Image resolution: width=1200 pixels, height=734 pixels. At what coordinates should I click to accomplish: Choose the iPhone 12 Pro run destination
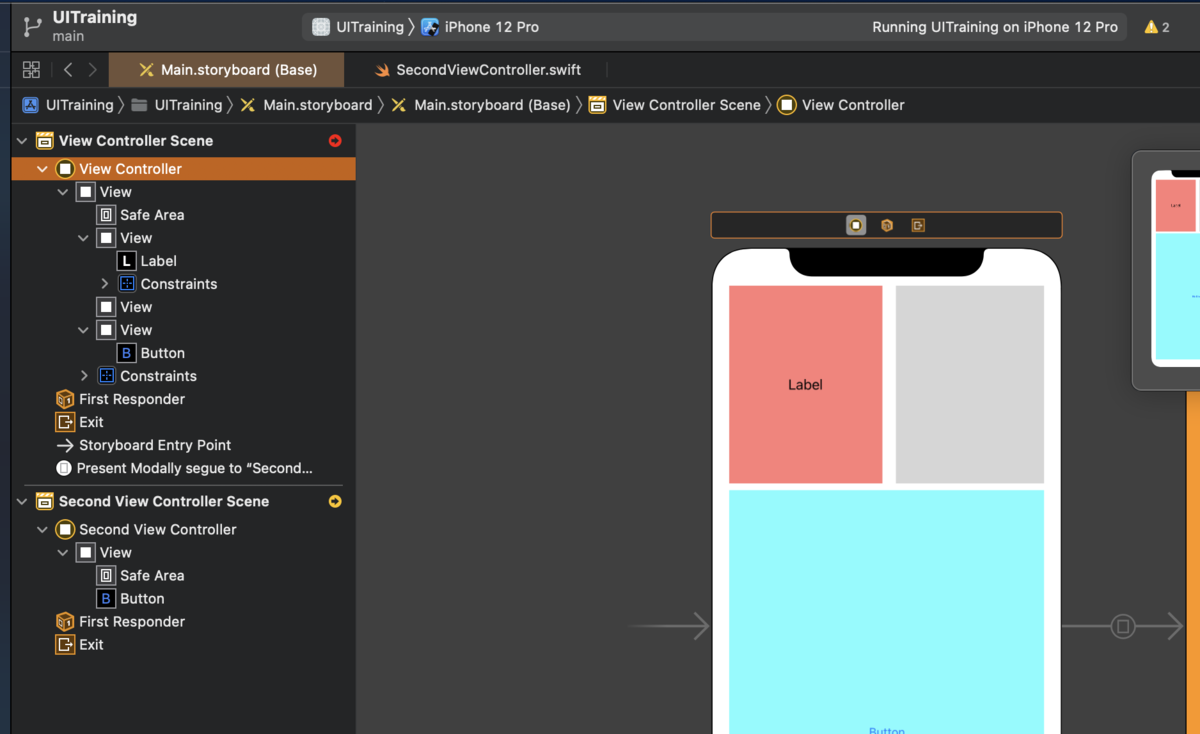(x=480, y=27)
